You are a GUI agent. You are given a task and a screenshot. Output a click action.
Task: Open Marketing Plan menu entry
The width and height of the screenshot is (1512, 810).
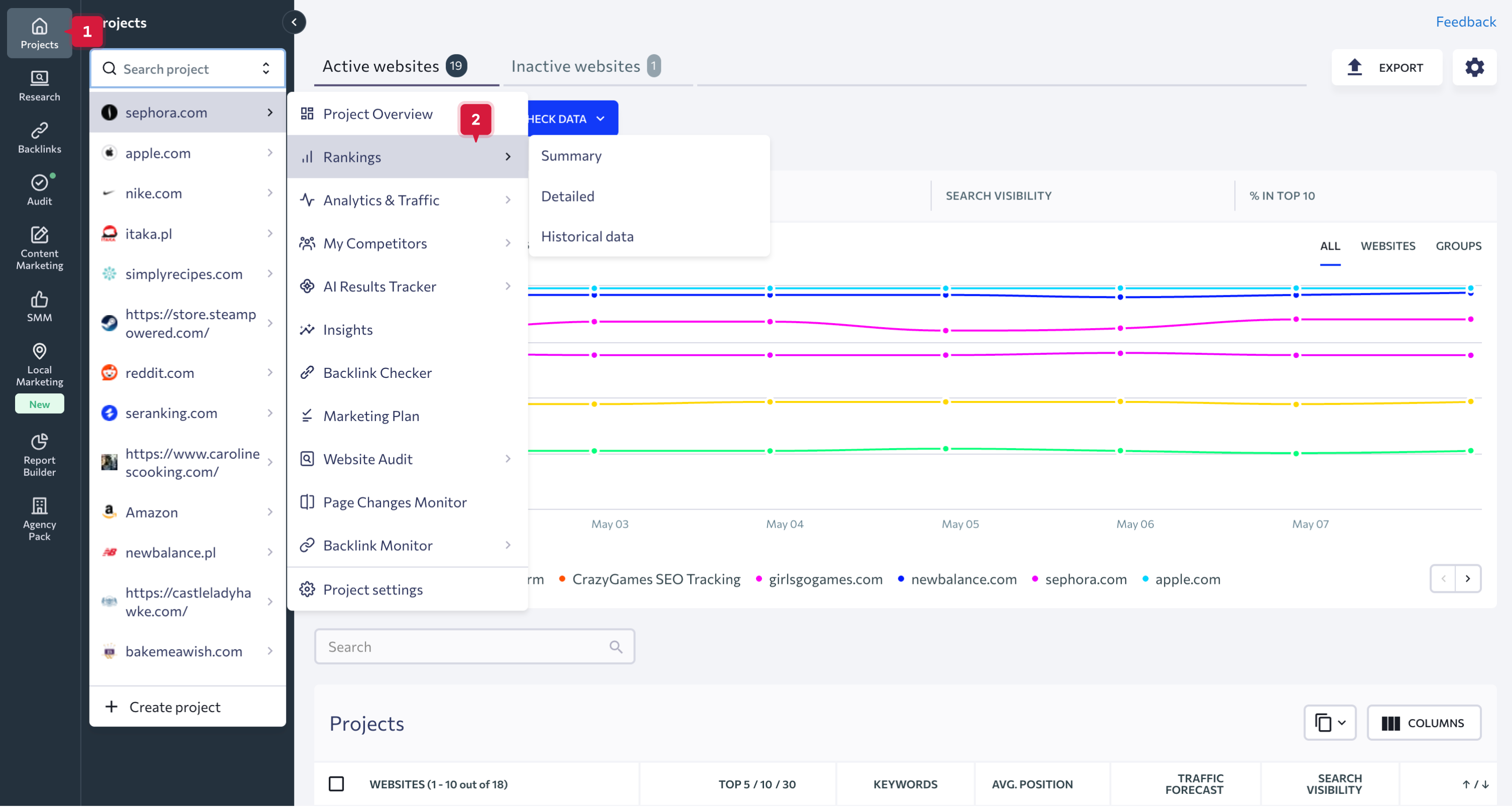(x=407, y=416)
